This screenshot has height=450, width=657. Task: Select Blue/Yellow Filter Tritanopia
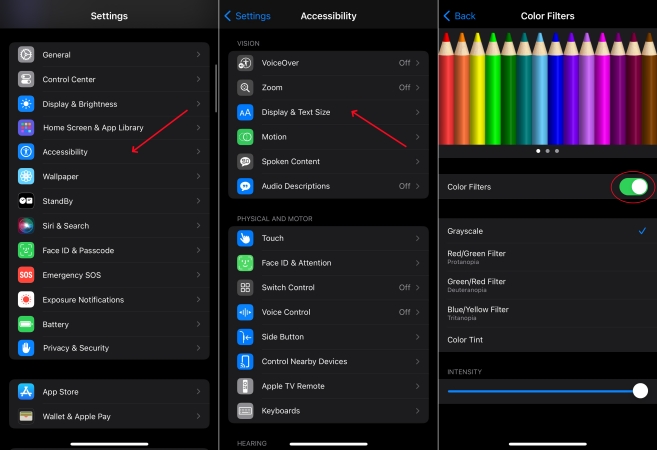point(548,313)
